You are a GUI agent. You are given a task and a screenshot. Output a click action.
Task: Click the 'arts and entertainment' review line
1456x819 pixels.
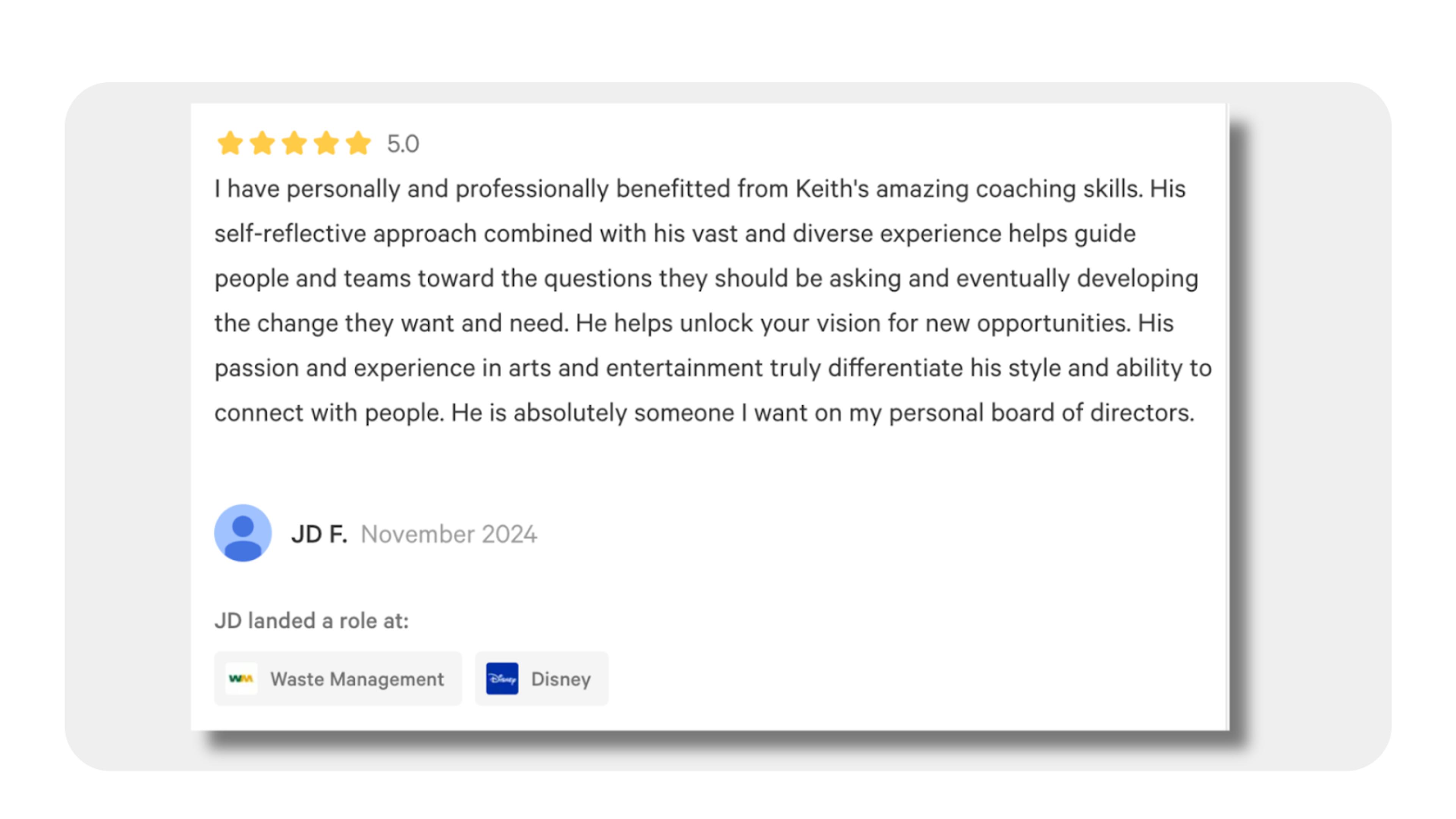pos(713,368)
